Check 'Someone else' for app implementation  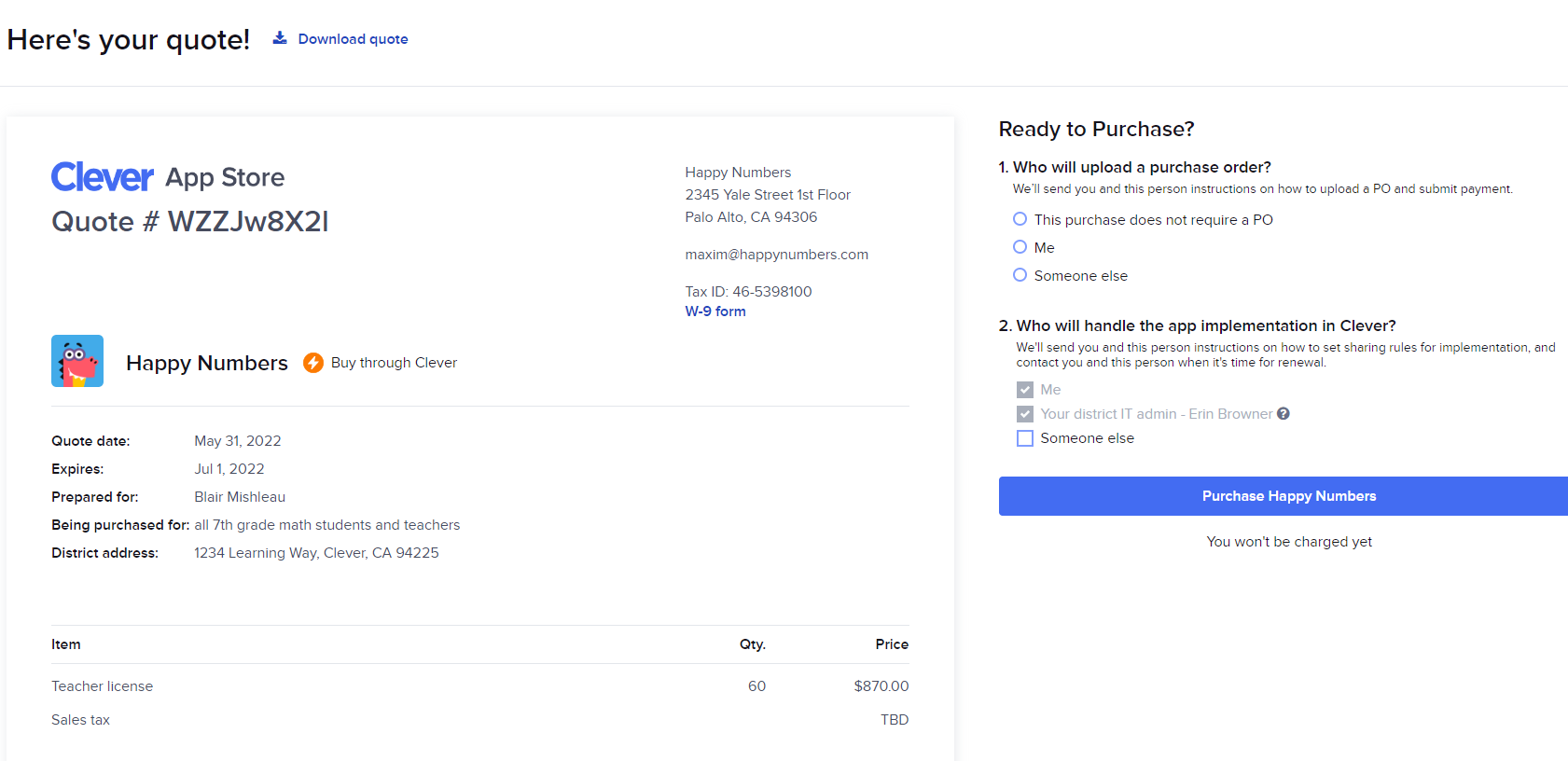tap(1025, 438)
